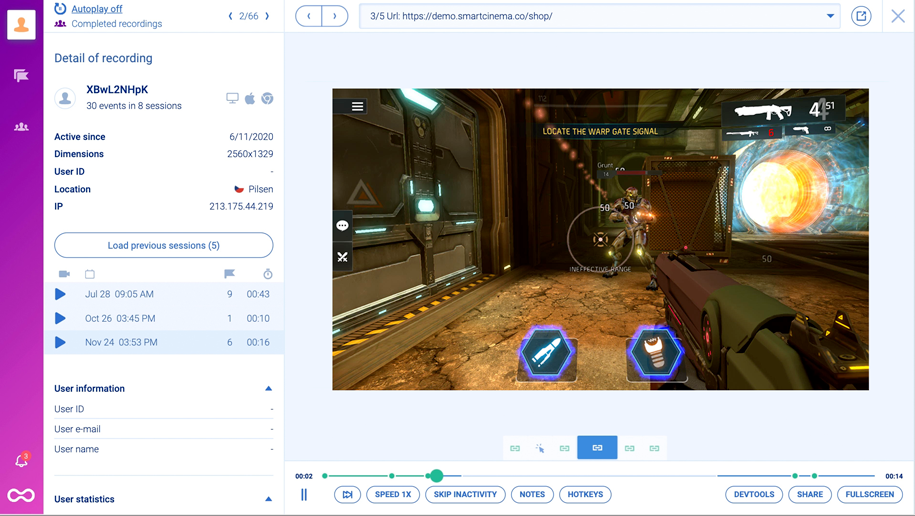The width and height of the screenshot is (915, 516).
Task: Click the IP value 213.175.44.219
Action: [241, 206]
